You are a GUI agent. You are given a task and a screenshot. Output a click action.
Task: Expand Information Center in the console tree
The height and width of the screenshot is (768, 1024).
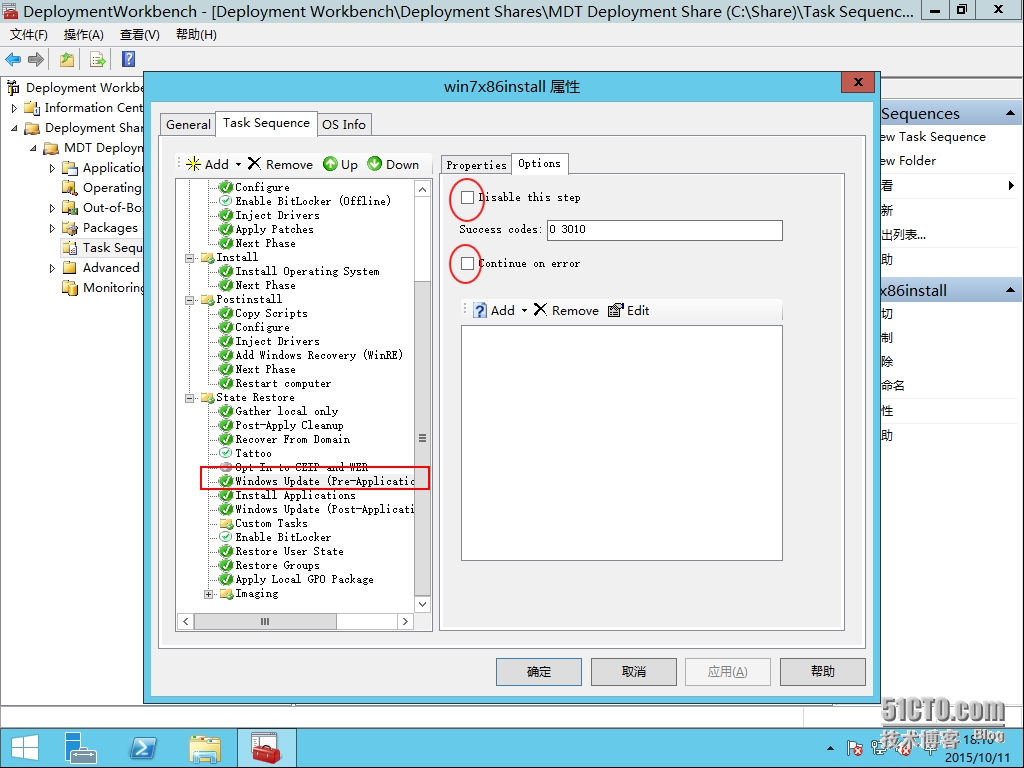click(x=14, y=108)
